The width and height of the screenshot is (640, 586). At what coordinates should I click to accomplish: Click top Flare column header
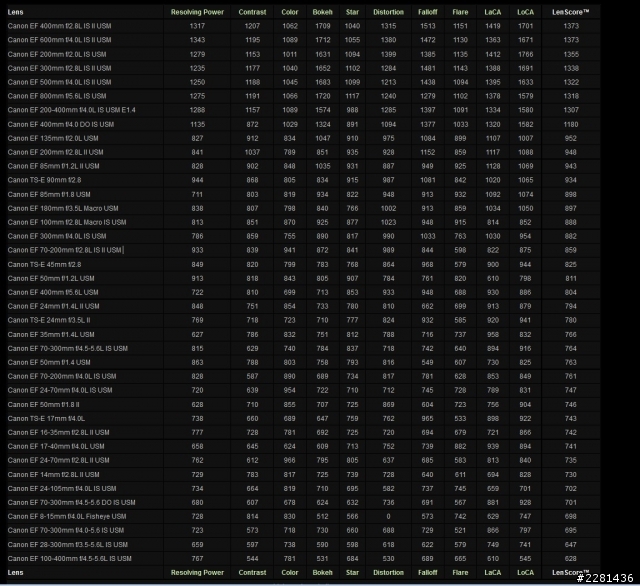pos(460,12)
